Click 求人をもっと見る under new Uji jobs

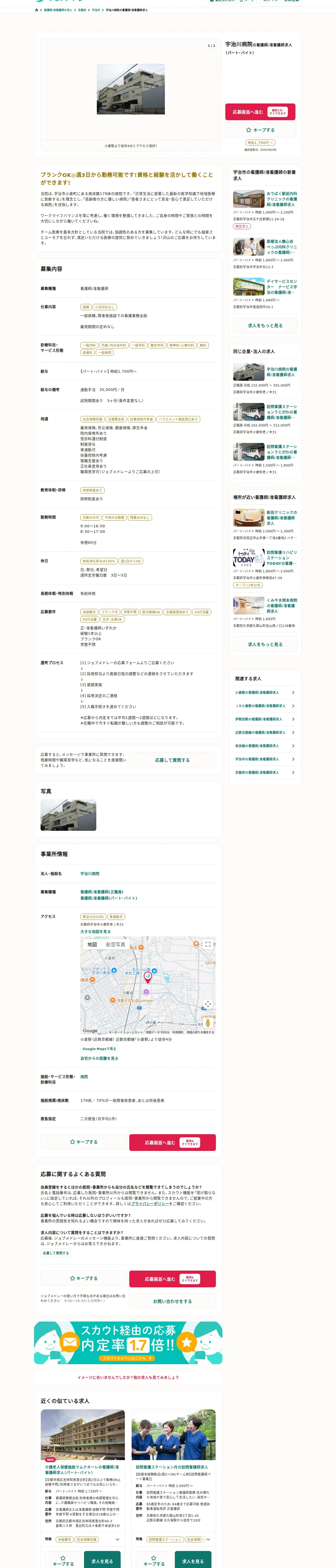click(x=265, y=326)
